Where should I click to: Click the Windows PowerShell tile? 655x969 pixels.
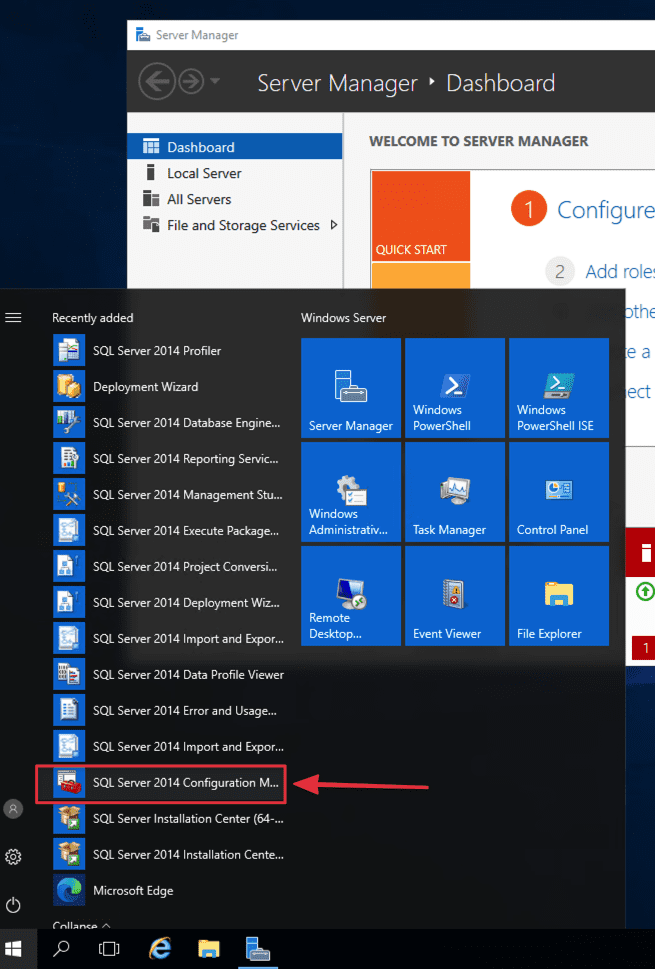point(455,388)
